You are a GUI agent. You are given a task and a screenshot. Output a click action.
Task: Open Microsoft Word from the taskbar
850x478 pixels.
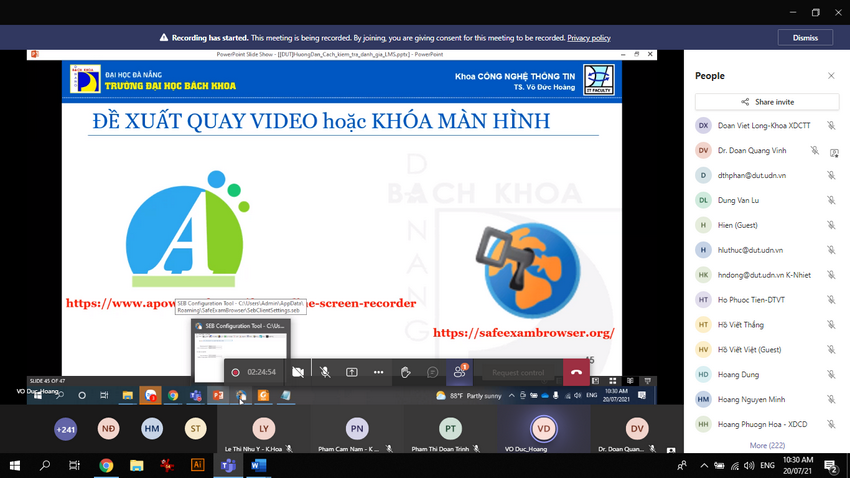tap(259, 466)
